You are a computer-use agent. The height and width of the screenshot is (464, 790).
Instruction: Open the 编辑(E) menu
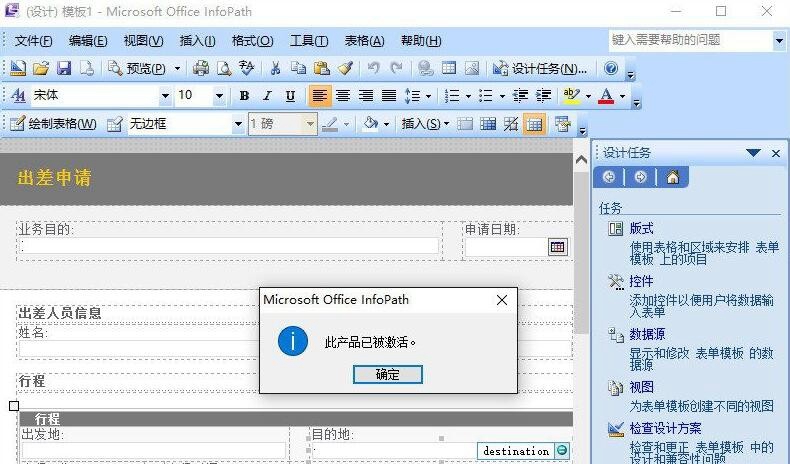click(x=88, y=41)
